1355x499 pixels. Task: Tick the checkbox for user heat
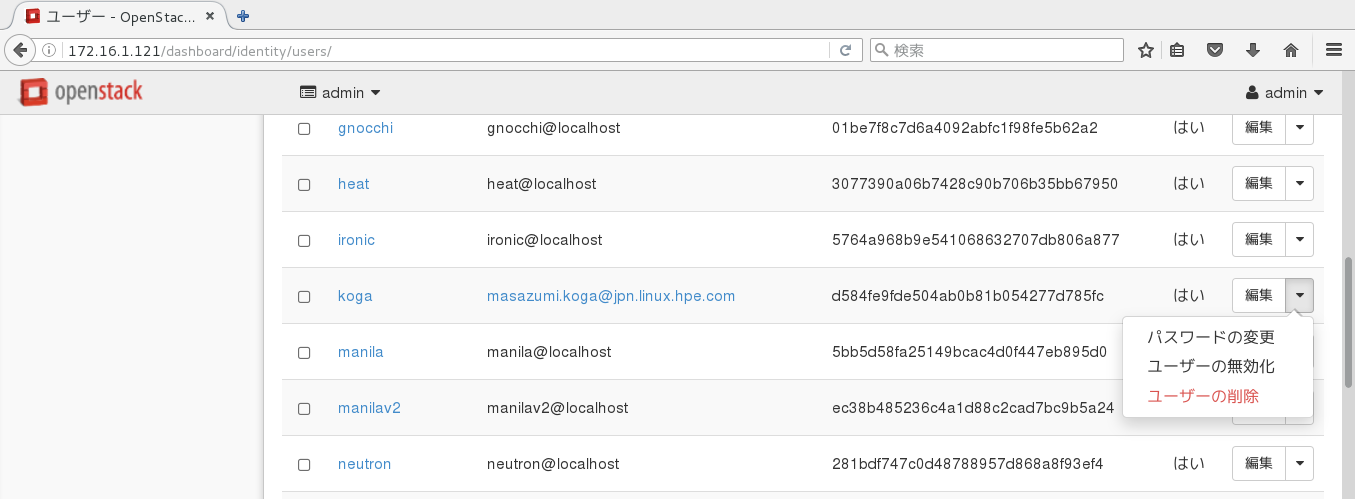(x=304, y=185)
